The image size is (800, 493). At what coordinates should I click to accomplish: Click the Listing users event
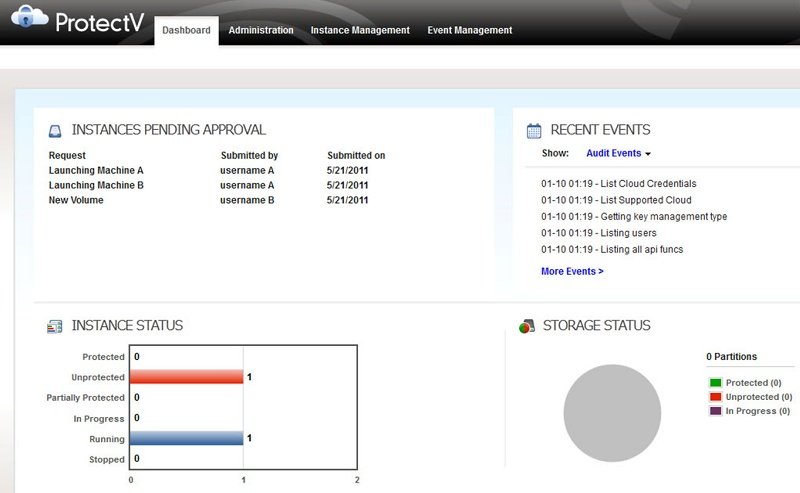598,233
